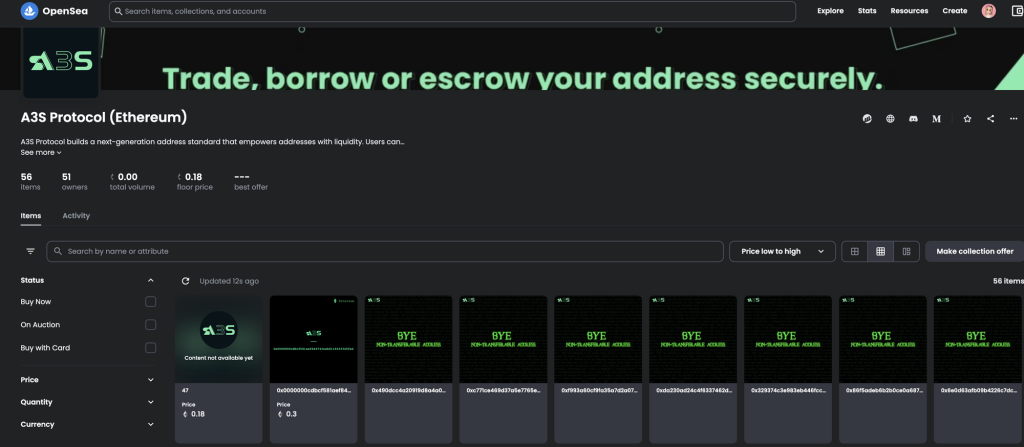Open item 0x329374c3e983eb446fcc card
The image size is (1024, 447).
tap(788, 369)
